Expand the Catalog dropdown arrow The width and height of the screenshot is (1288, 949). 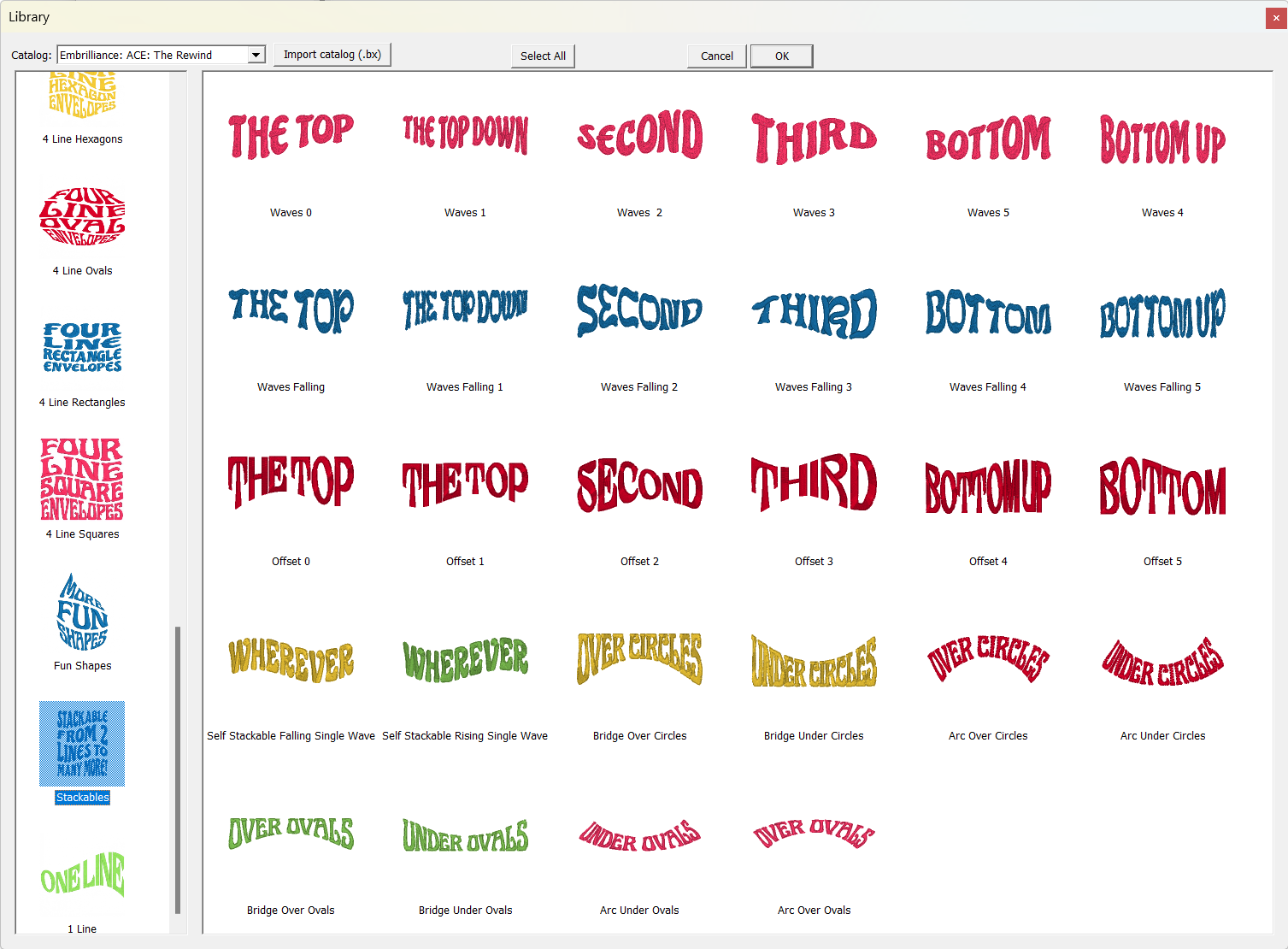click(256, 55)
